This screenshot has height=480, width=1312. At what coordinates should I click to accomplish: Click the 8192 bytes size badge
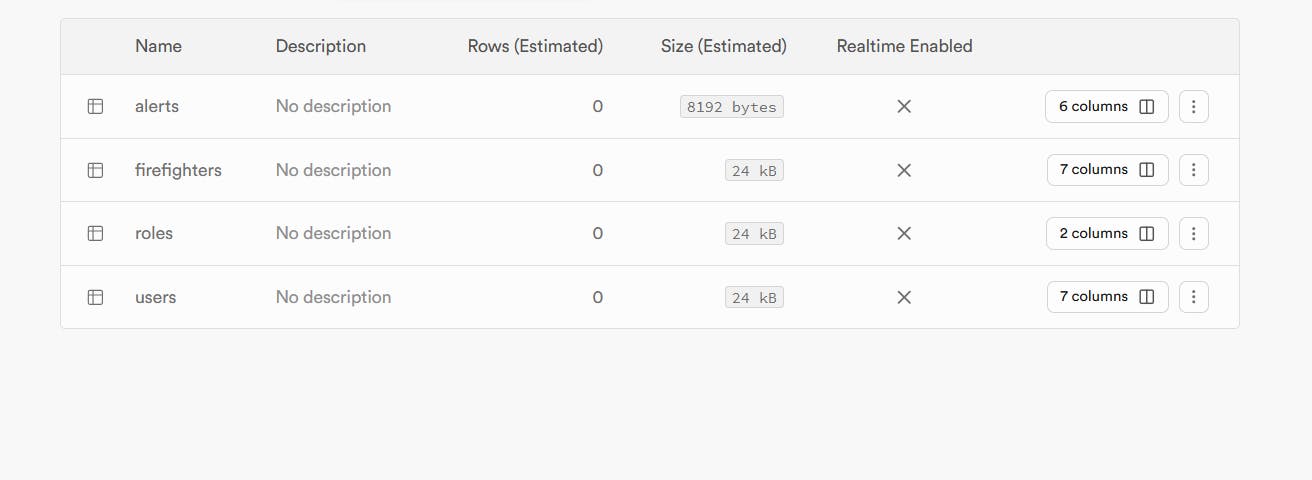click(x=731, y=107)
